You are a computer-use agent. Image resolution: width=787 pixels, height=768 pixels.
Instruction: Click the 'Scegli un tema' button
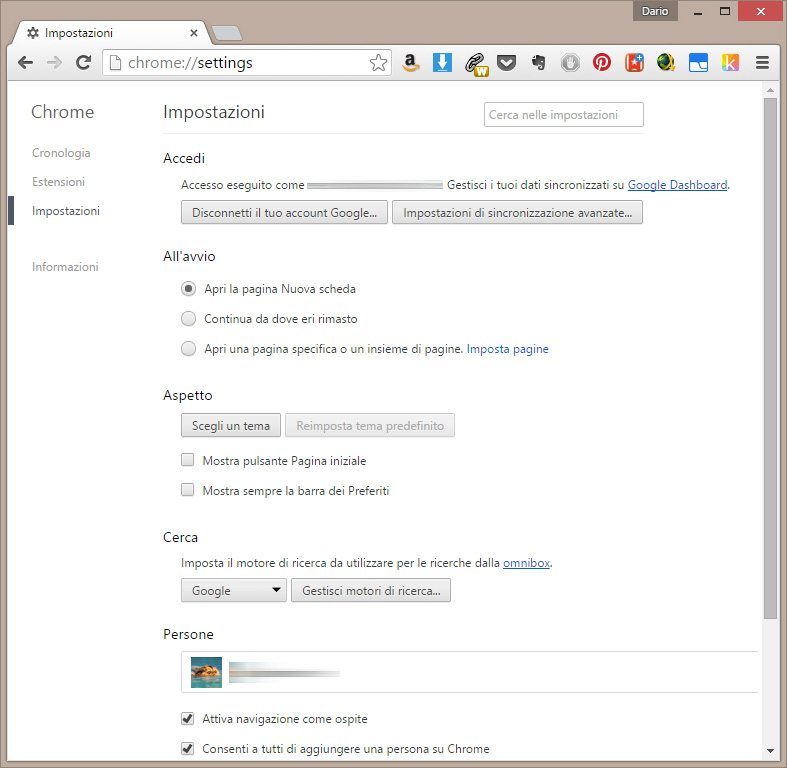coord(231,426)
